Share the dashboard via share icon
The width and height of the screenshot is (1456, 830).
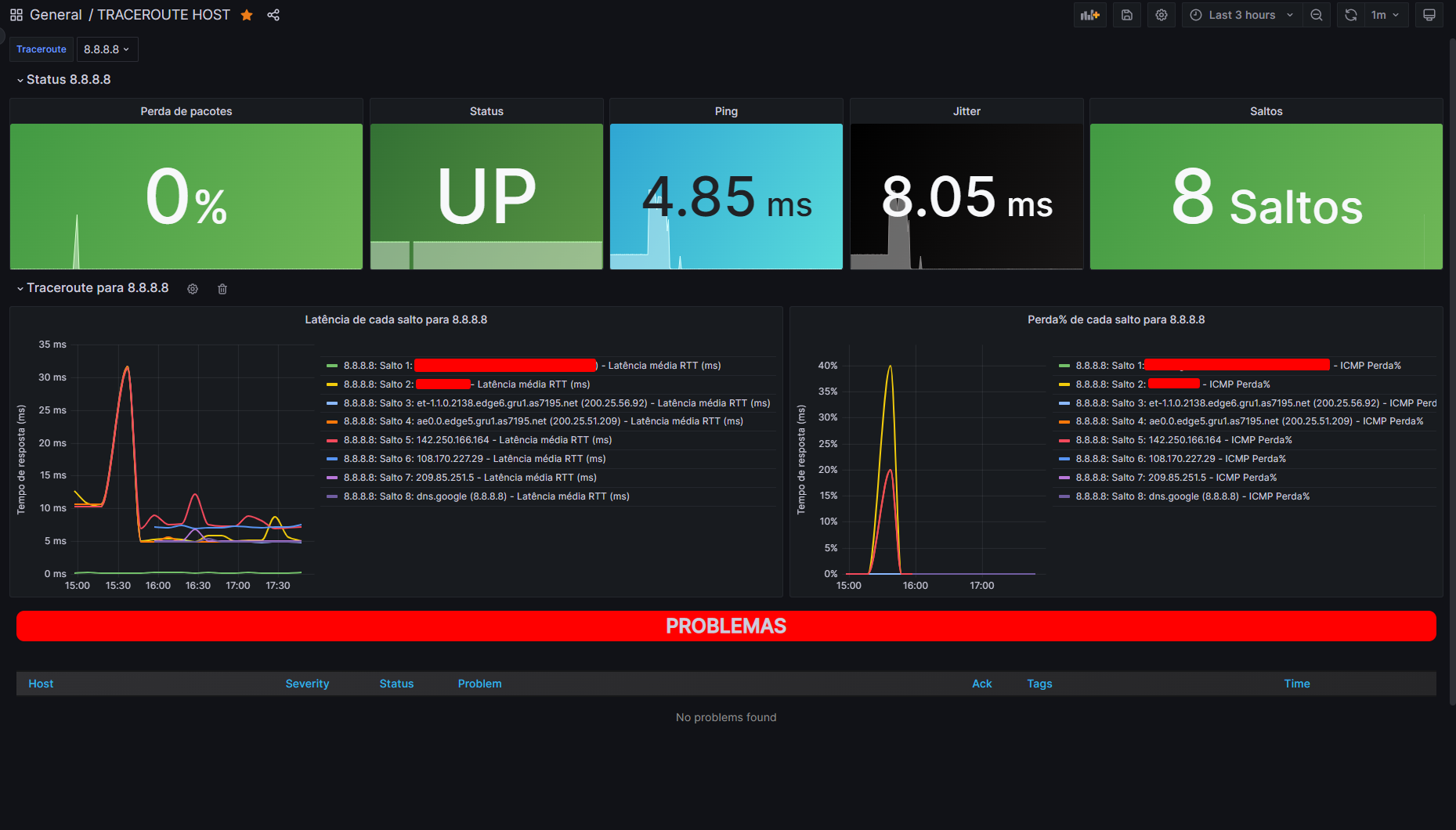273,15
